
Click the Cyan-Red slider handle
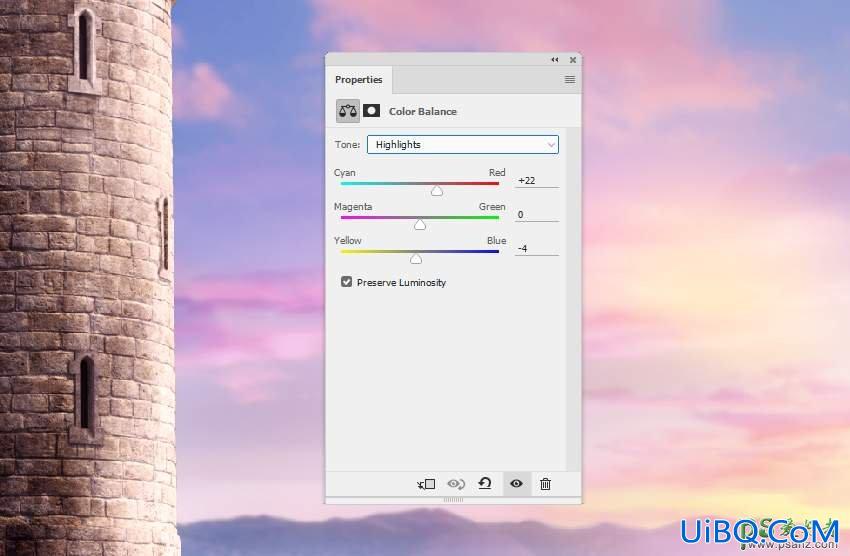tap(436, 191)
